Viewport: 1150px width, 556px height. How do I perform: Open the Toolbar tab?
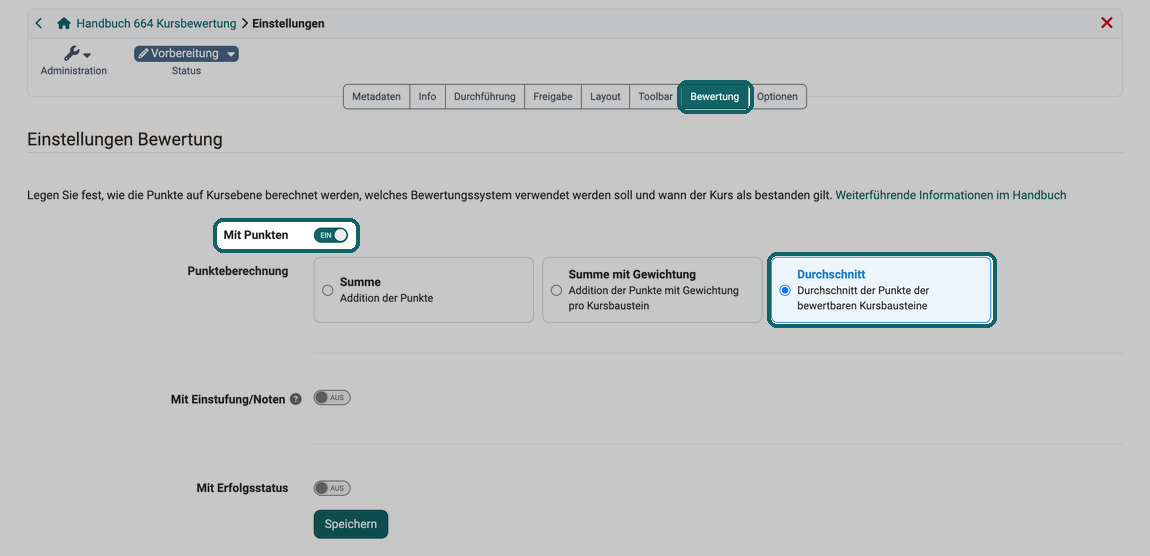tap(655, 97)
